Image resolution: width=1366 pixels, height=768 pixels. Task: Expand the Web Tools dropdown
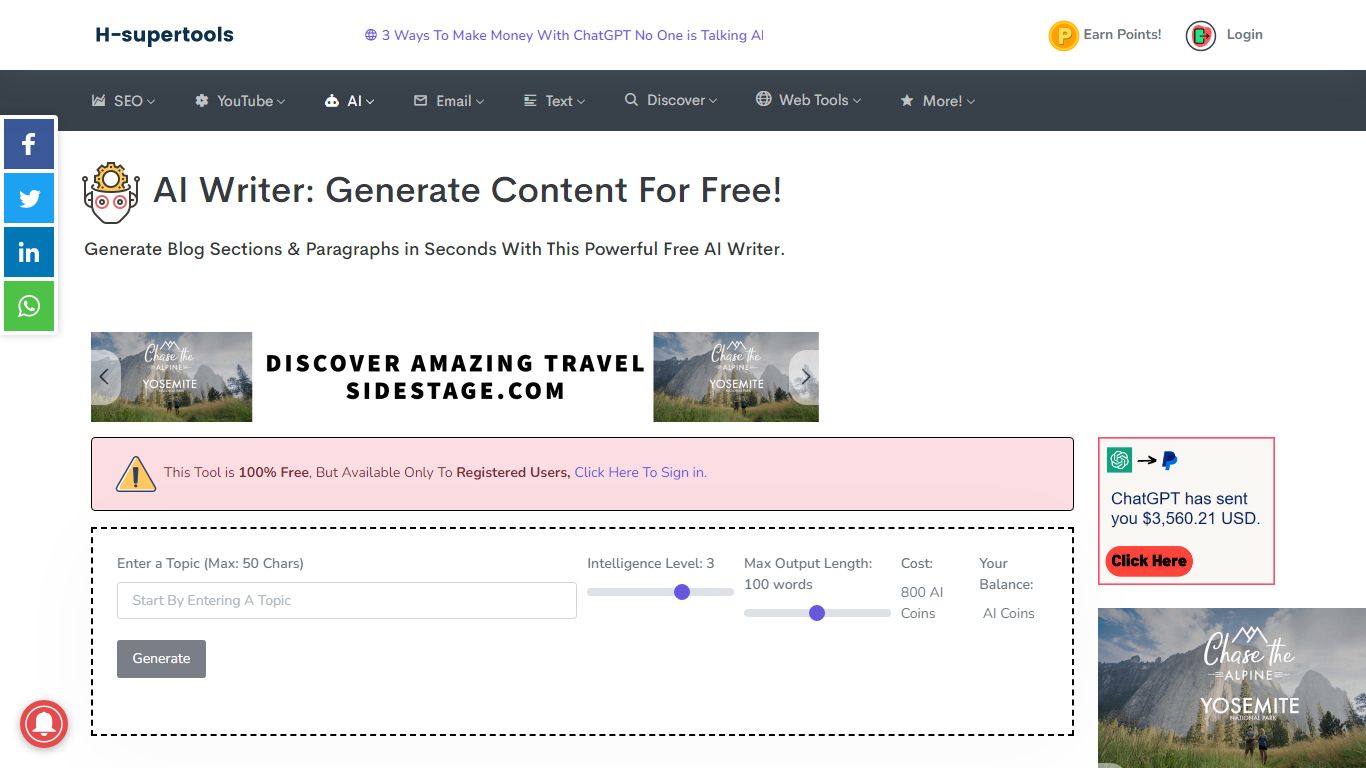[808, 100]
